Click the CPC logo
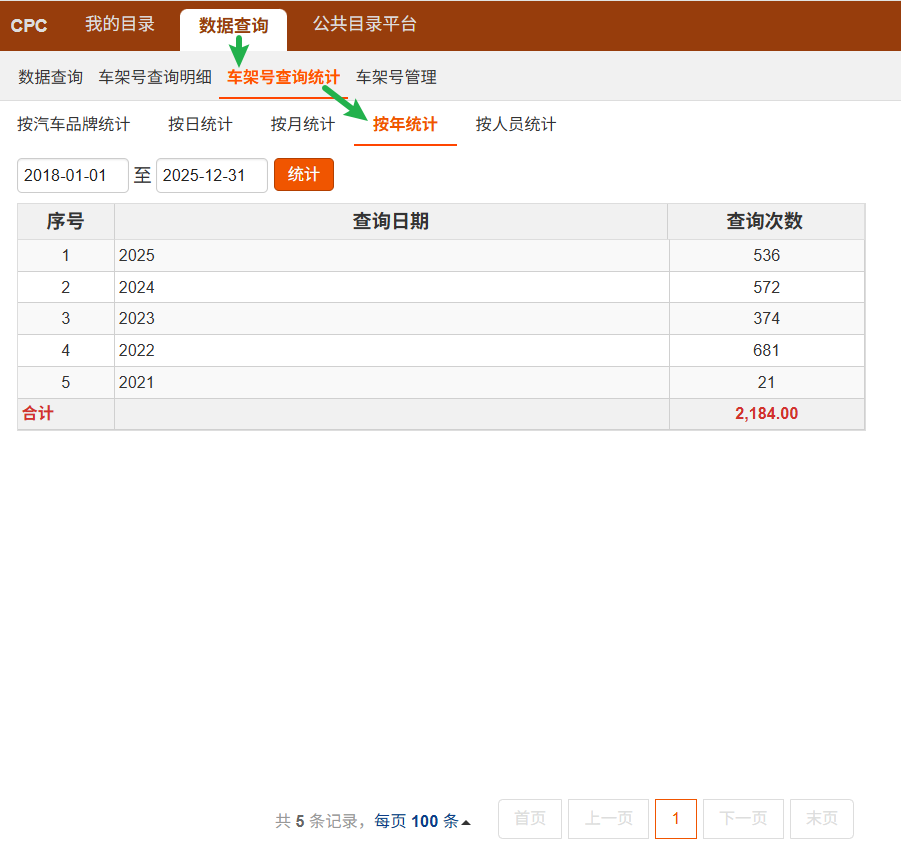The height and width of the screenshot is (853, 901). [x=29, y=26]
